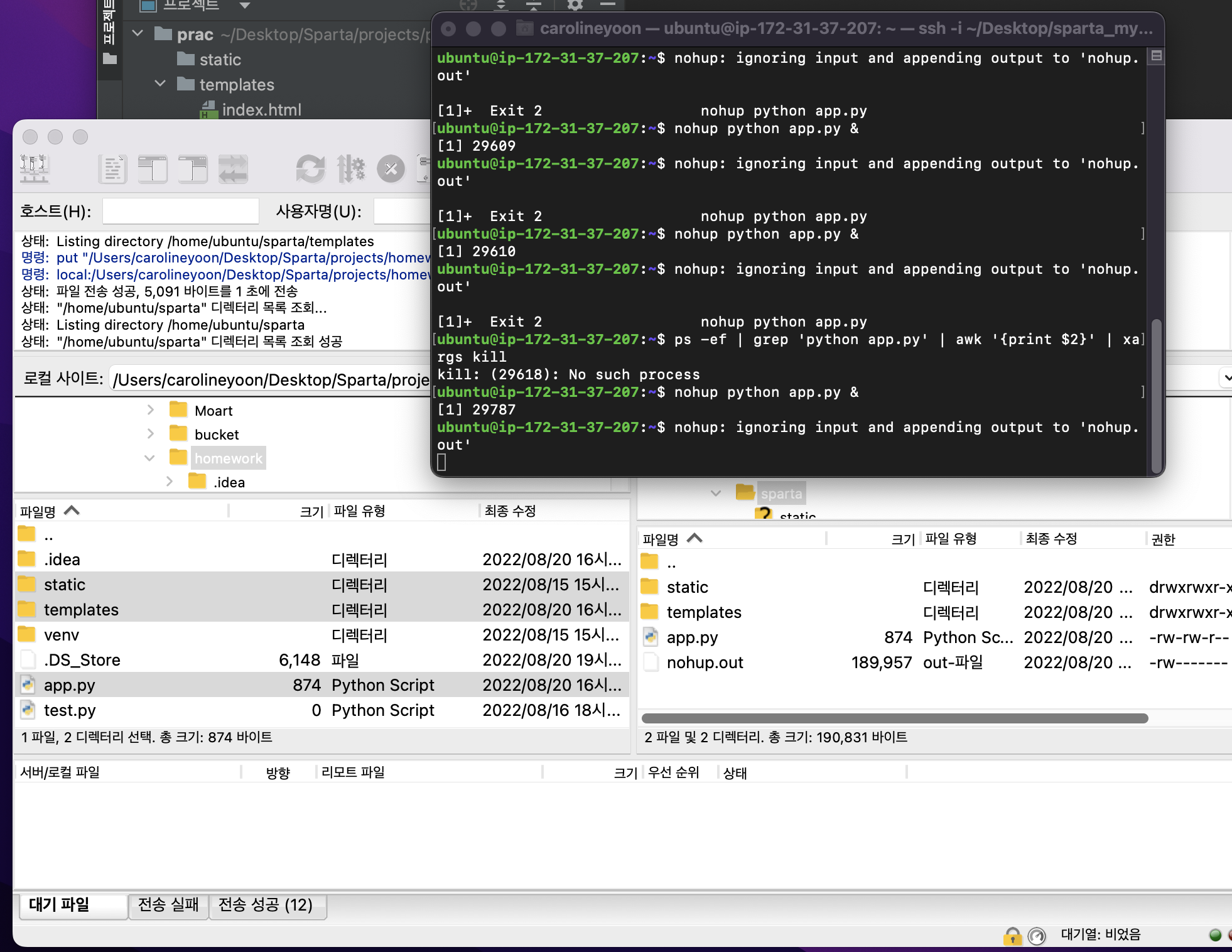
Task: Sort local files by 파일명 column
Action: 122,511
